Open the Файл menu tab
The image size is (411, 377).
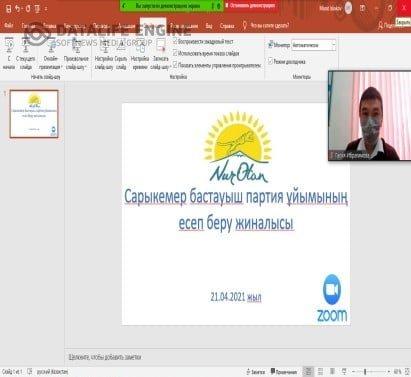(9, 26)
